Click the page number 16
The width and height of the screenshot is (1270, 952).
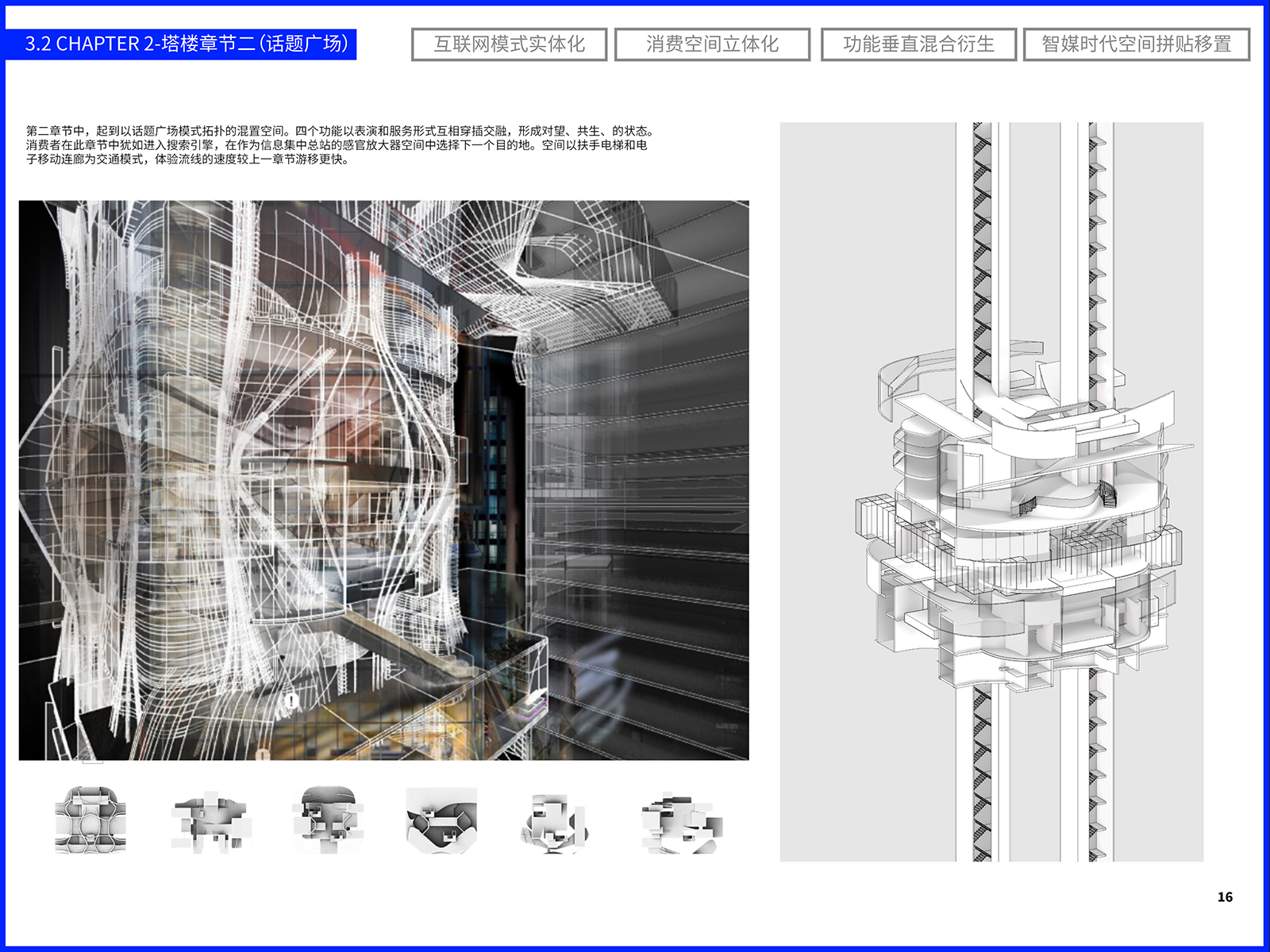(x=1225, y=897)
